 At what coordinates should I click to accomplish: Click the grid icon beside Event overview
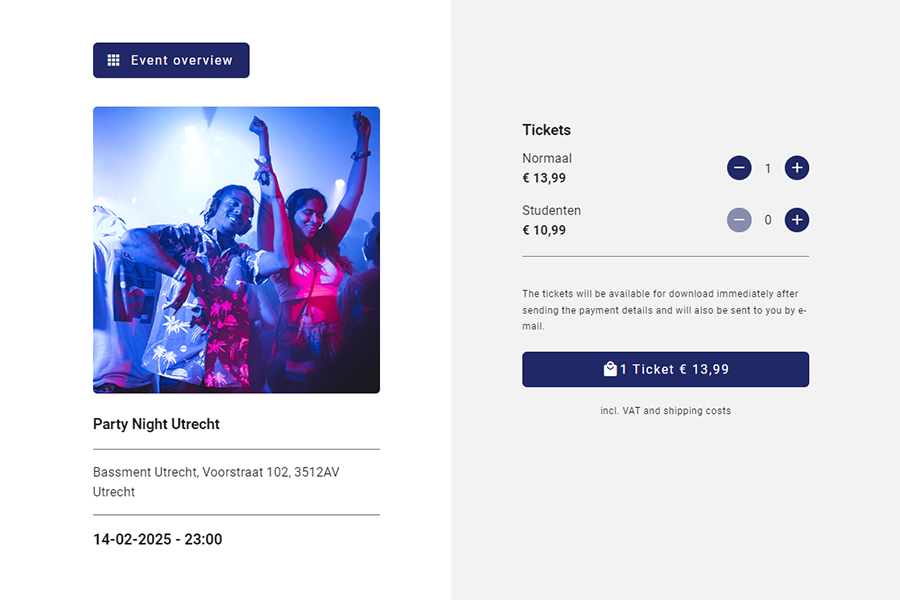pos(113,60)
